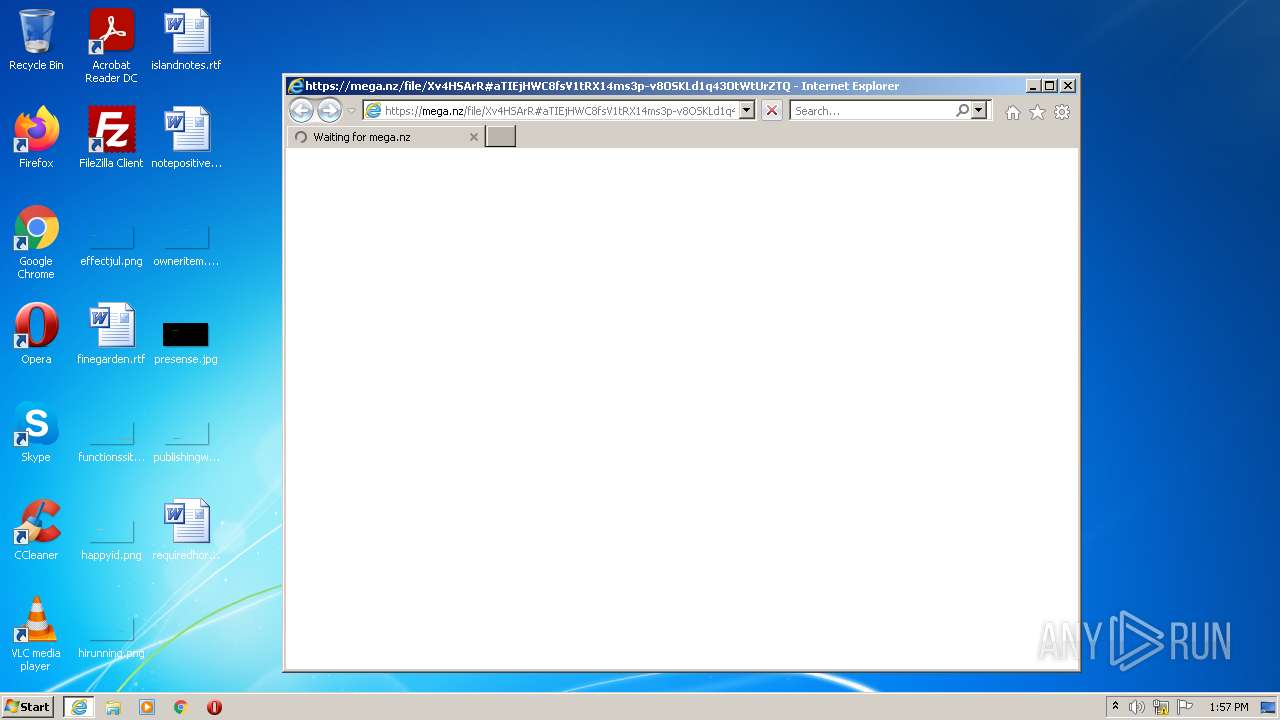Select the Recycle Bin desktop icon
1280x720 pixels.
(x=36, y=40)
